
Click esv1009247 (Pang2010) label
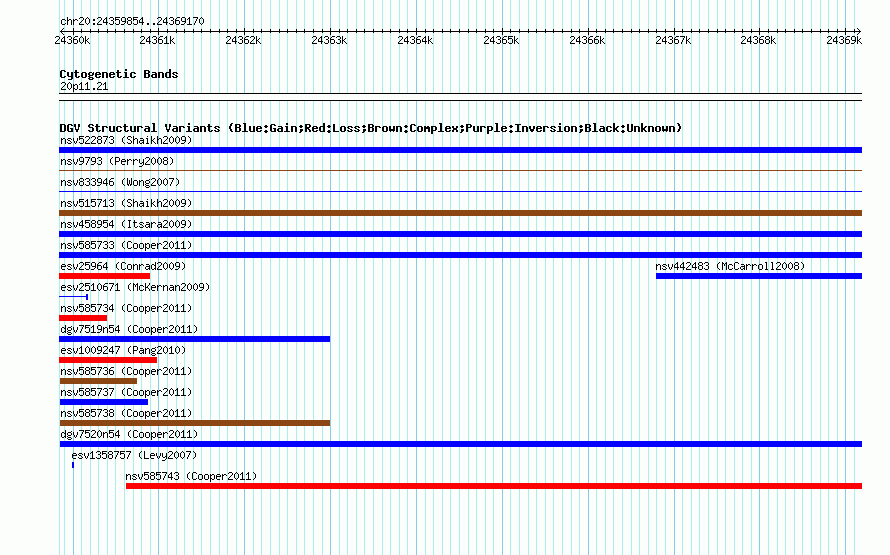tap(123, 350)
